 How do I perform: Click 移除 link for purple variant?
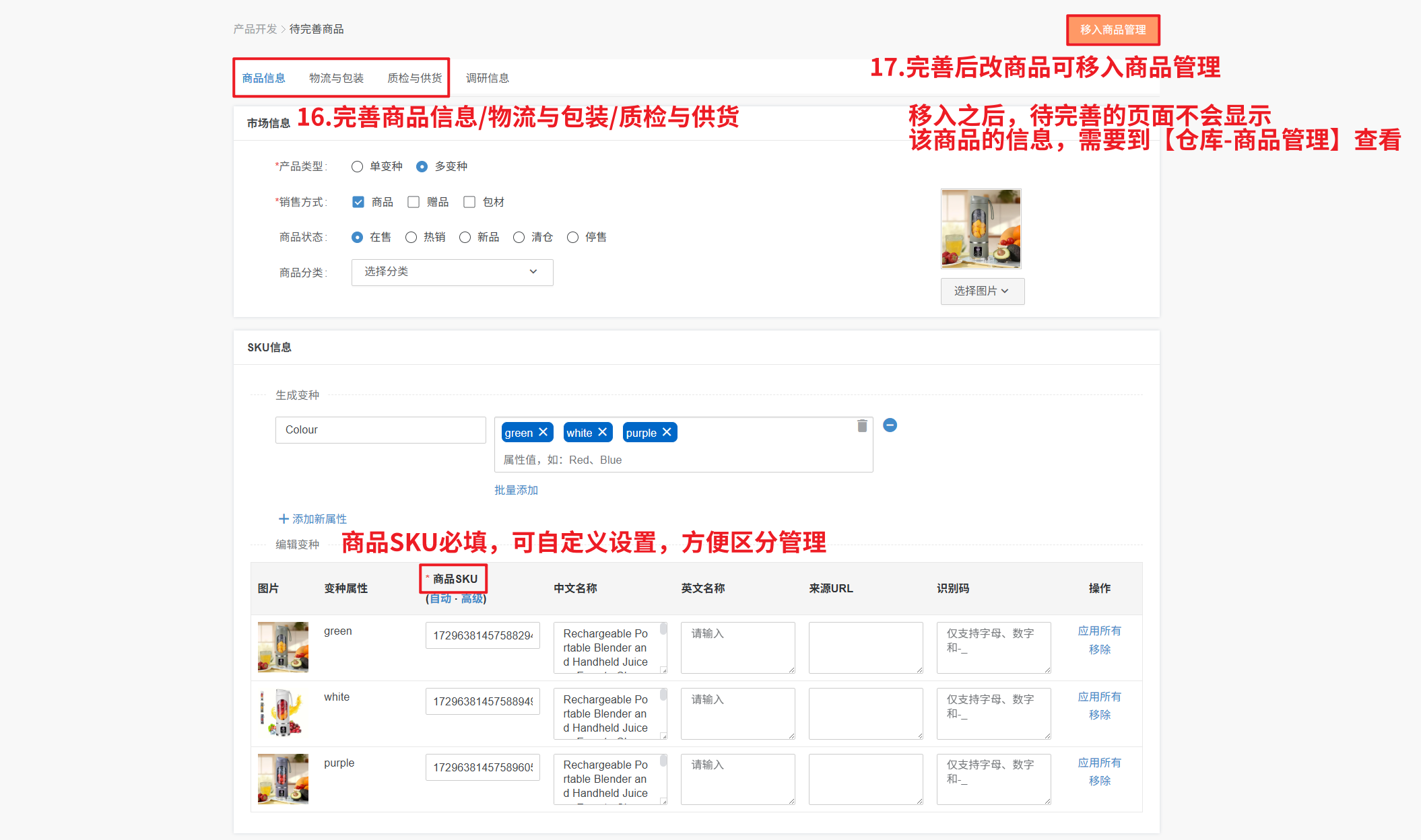[x=1099, y=780]
